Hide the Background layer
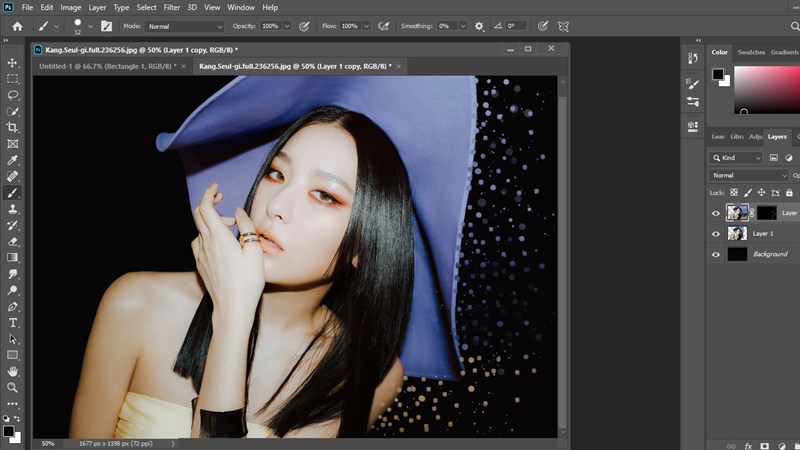This screenshot has width=800, height=450. point(716,254)
